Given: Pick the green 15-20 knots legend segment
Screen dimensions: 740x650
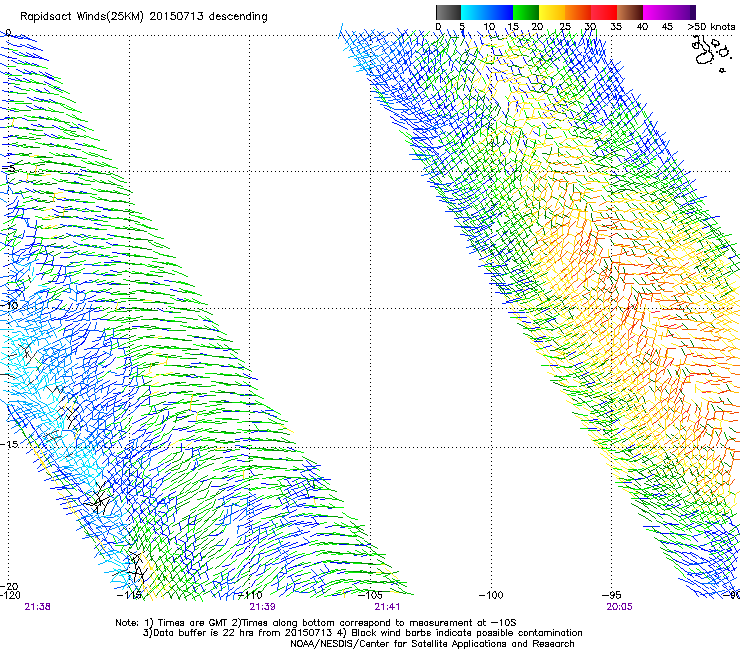Looking at the screenshot, I should pyautogui.click(x=526, y=12).
